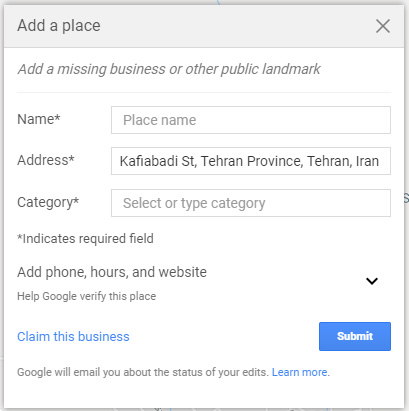Click the Add phone, hours, and website heading
The width and height of the screenshot is (409, 411).
coord(112,272)
